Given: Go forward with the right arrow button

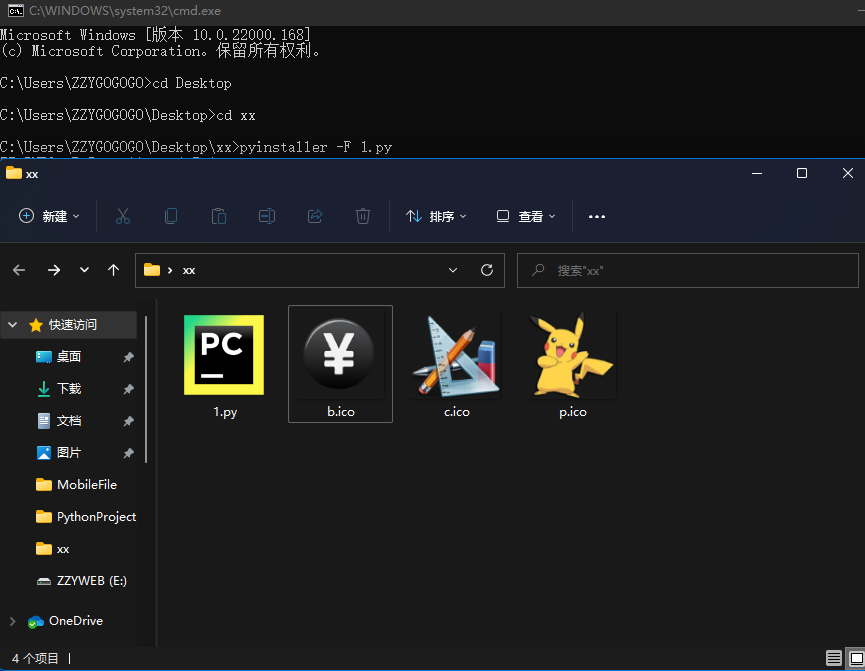Looking at the screenshot, I should pyautogui.click(x=54, y=270).
